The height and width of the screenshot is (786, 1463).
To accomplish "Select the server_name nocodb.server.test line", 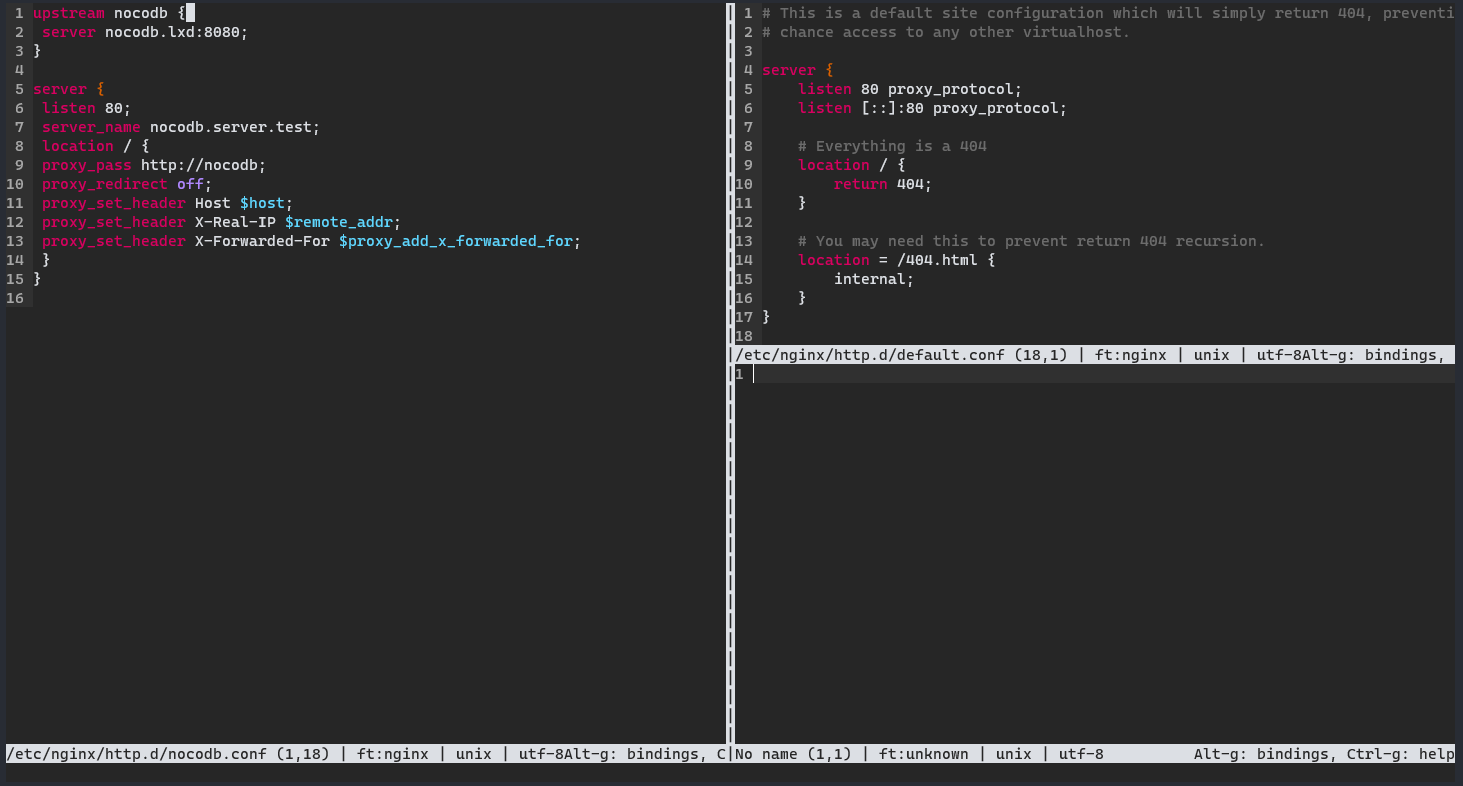I will point(180,127).
